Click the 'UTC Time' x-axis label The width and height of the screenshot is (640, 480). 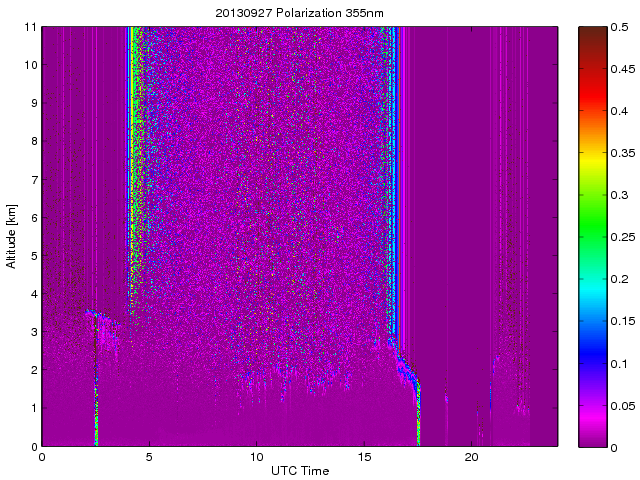click(x=300, y=471)
